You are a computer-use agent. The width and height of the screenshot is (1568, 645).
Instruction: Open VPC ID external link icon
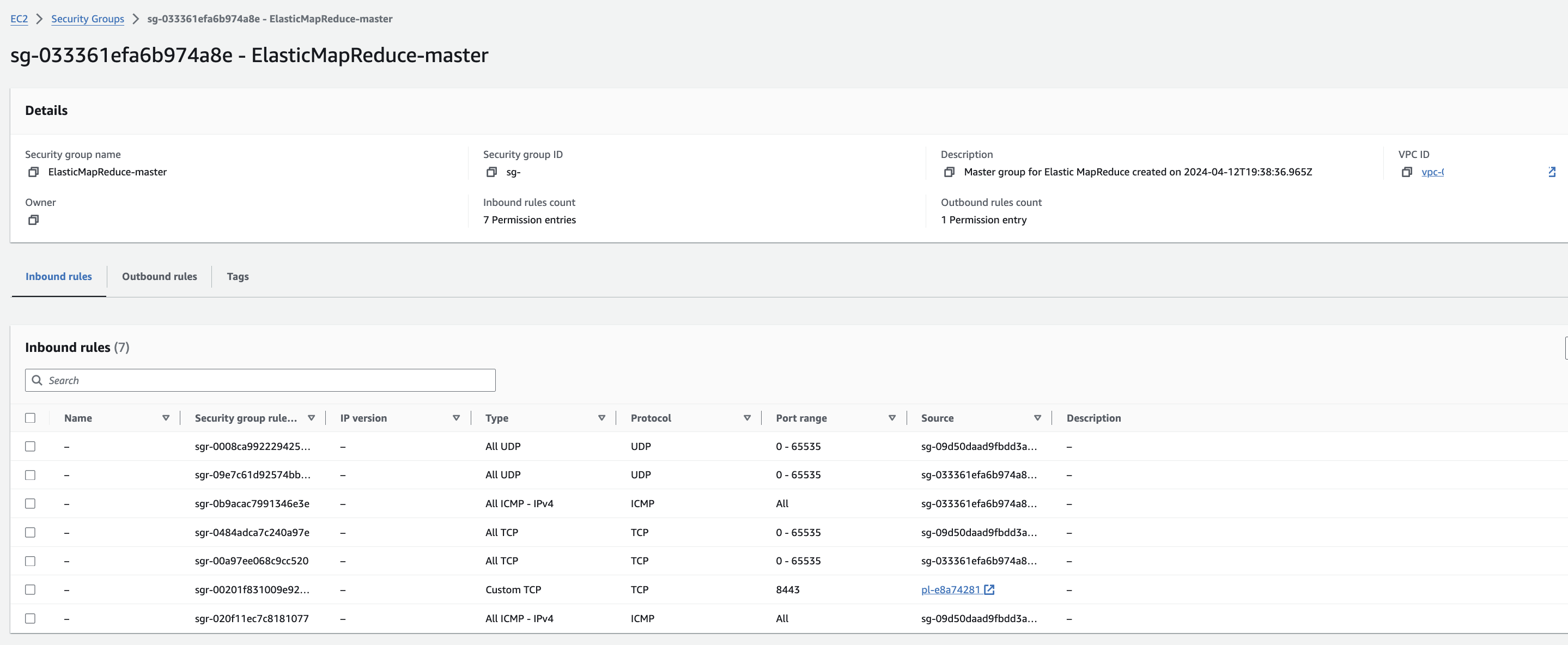1552,172
